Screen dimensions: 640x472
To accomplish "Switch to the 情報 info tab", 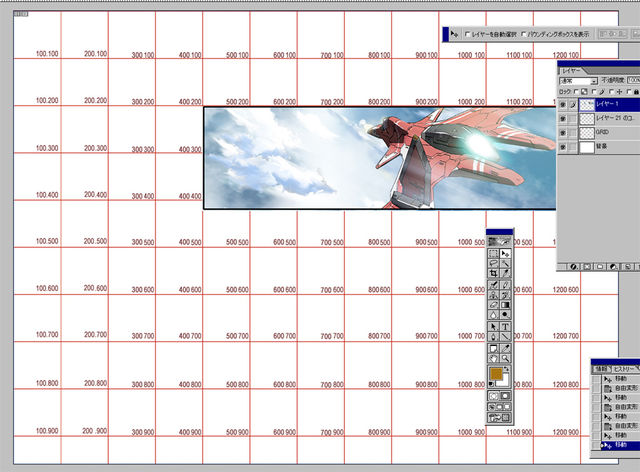I will pyautogui.click(x=600, y=369).
